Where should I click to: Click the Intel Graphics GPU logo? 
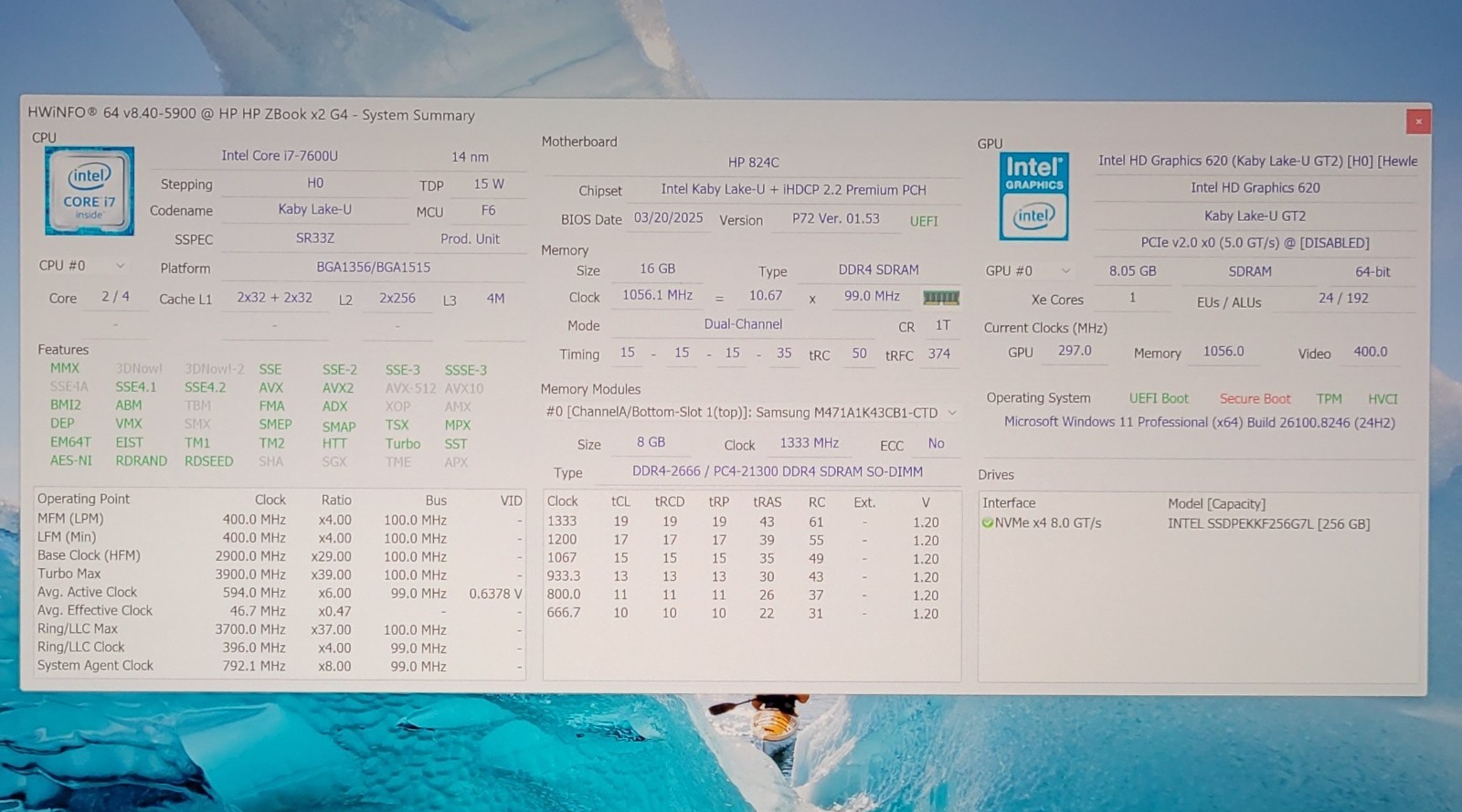click(x=1033, y=197)
